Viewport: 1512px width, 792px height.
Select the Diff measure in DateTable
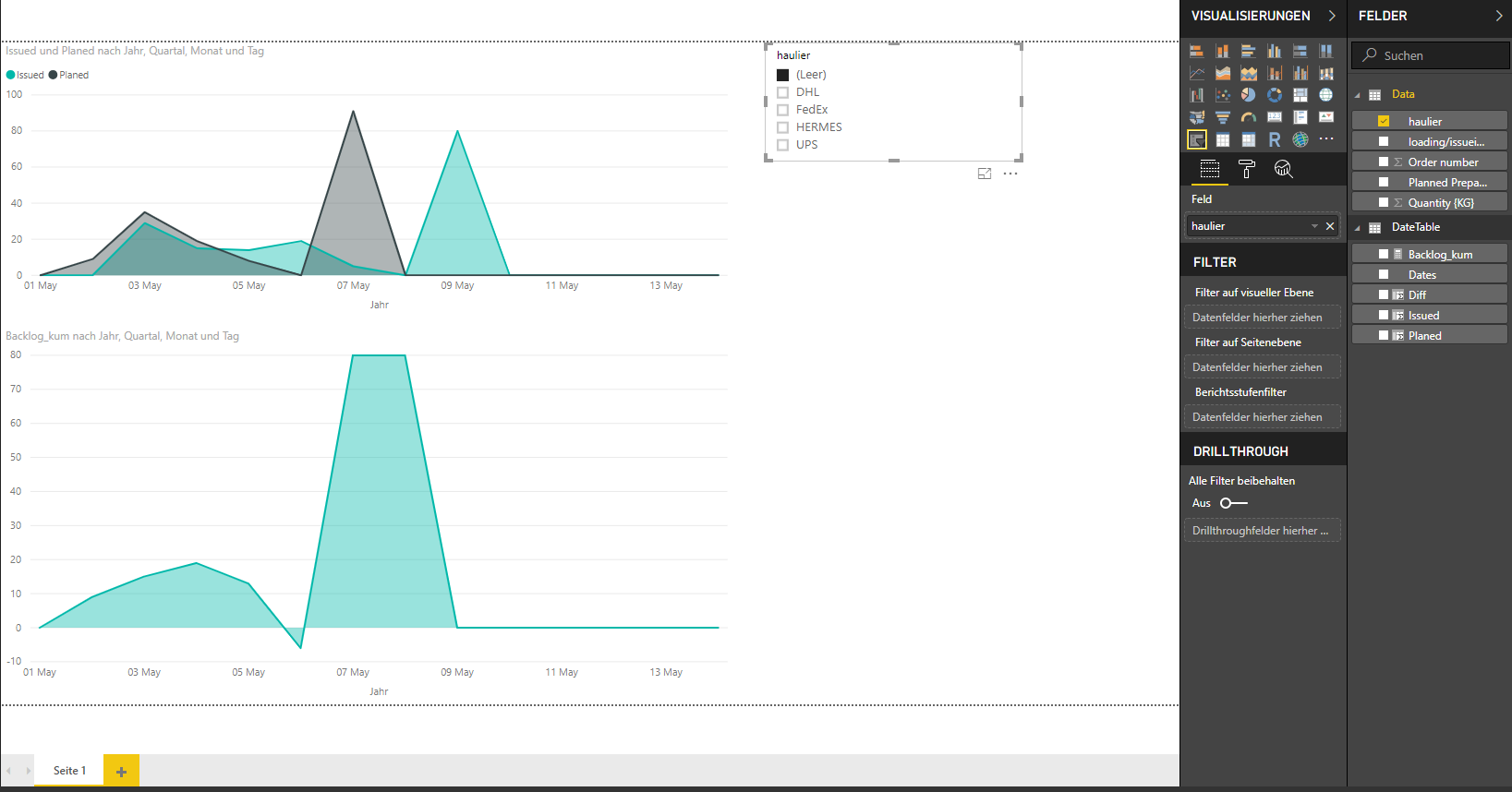[x=1430, y=294]
